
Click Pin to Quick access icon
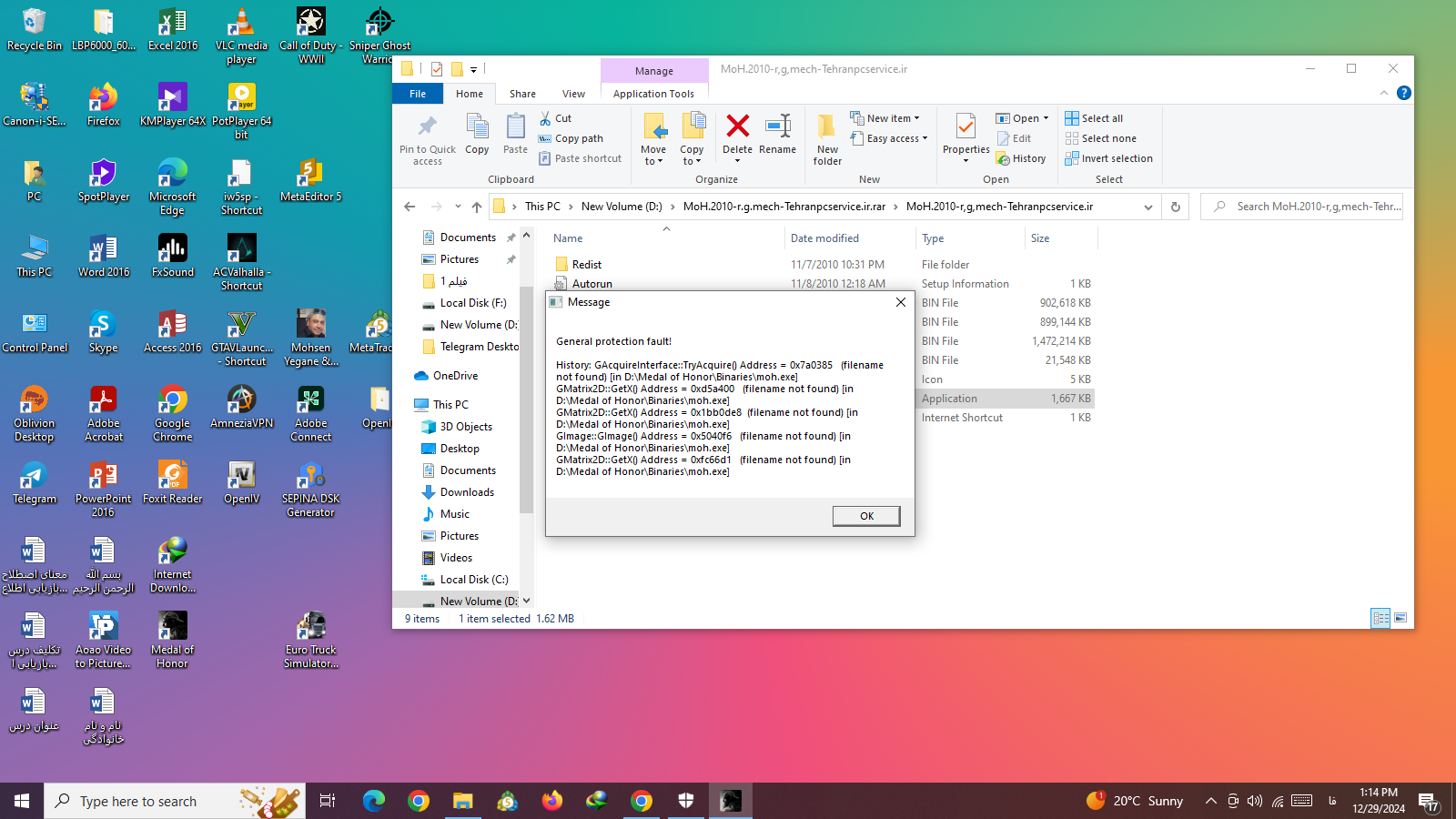(427, 127)
